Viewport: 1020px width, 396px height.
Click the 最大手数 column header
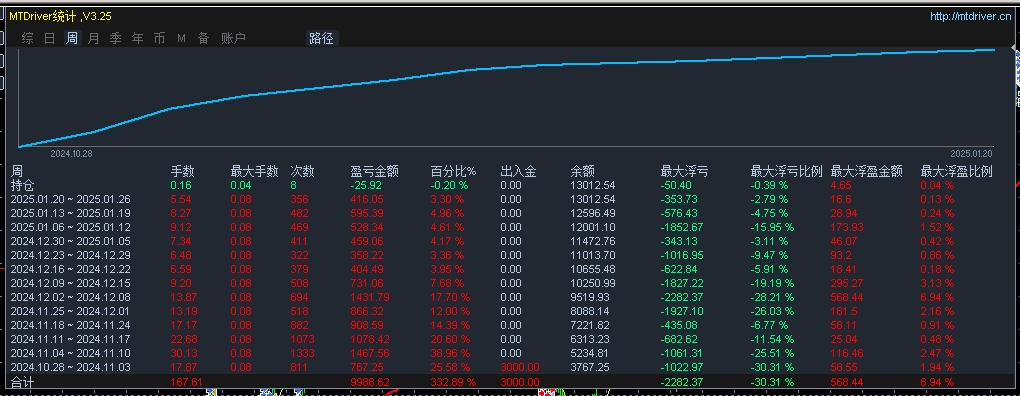click(254, 172)
